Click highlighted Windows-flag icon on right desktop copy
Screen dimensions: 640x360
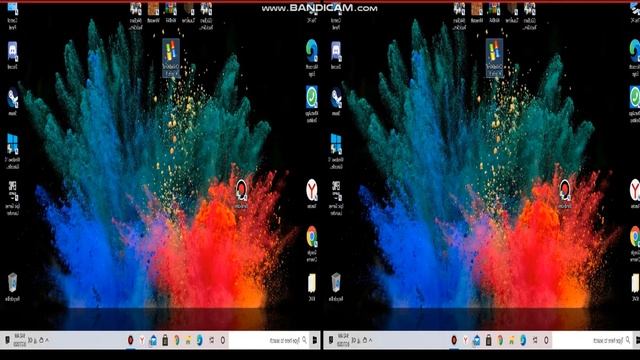(494, 58)
